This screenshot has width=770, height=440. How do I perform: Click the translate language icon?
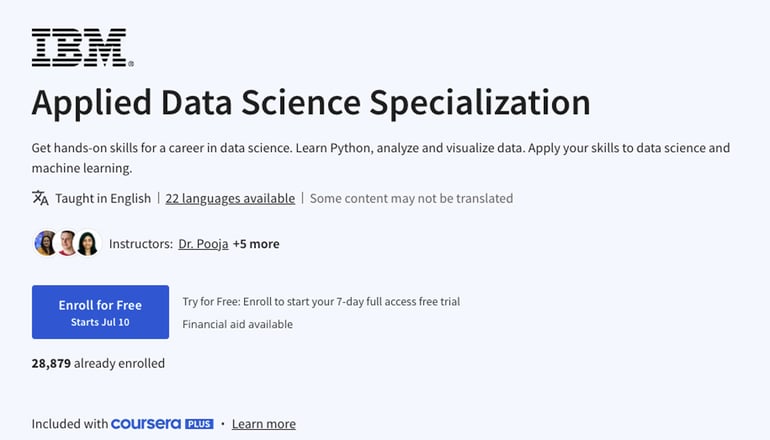[x=40, y=198]
